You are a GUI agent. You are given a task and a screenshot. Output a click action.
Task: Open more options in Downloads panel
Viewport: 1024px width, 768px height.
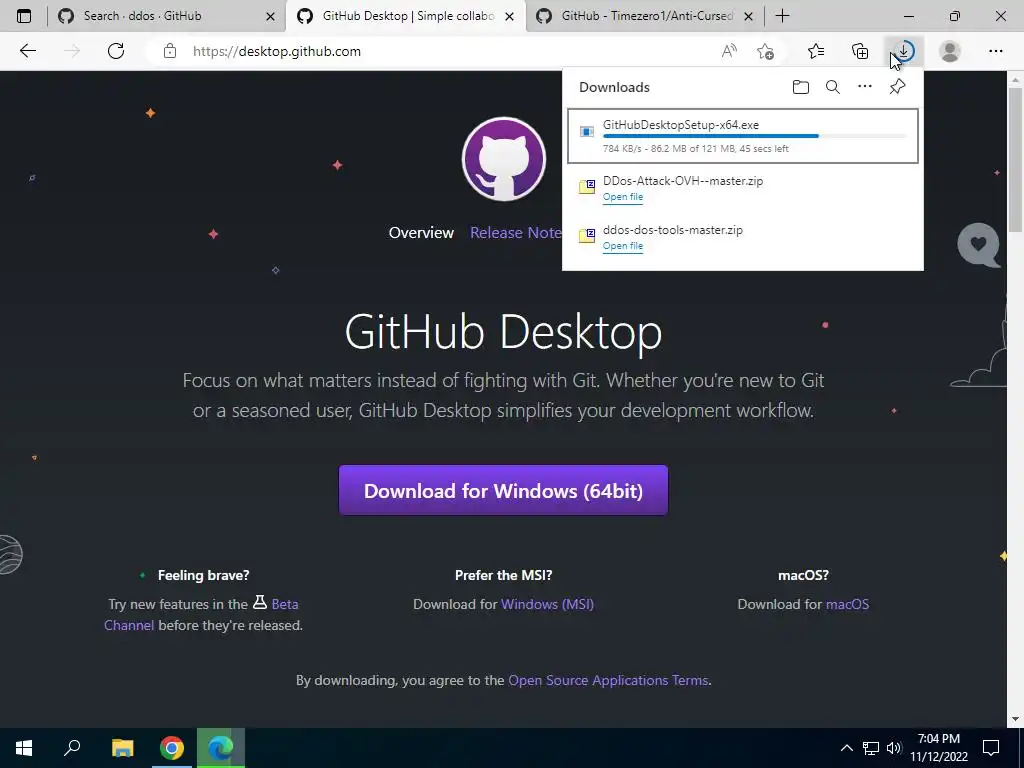865,86
